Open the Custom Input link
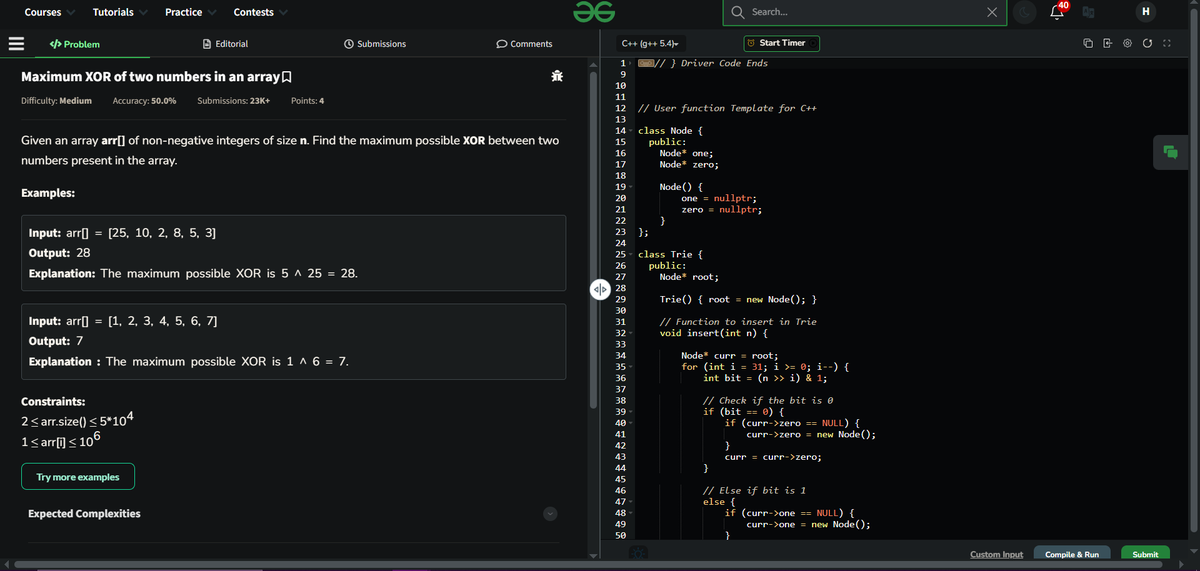This screenshot has width=1200, height=571. (997, 554)
